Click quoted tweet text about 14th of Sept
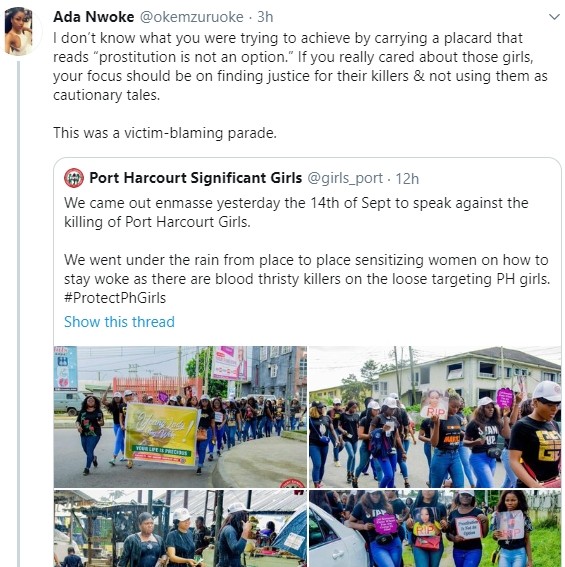Viewport: 565px width, 567px height. pyautogui.click(x=296, y=212)
